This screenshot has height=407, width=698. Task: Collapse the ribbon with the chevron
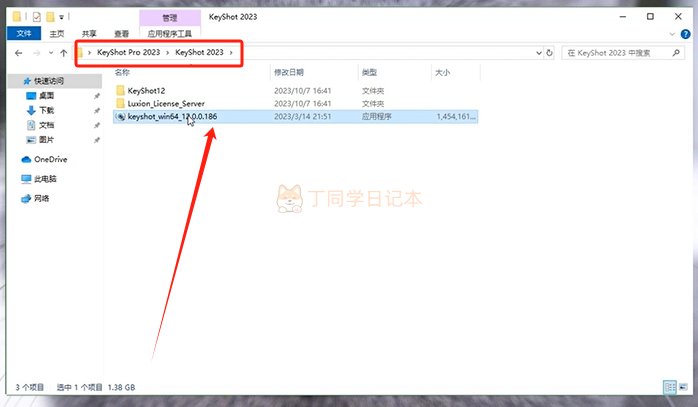(672, 34)
